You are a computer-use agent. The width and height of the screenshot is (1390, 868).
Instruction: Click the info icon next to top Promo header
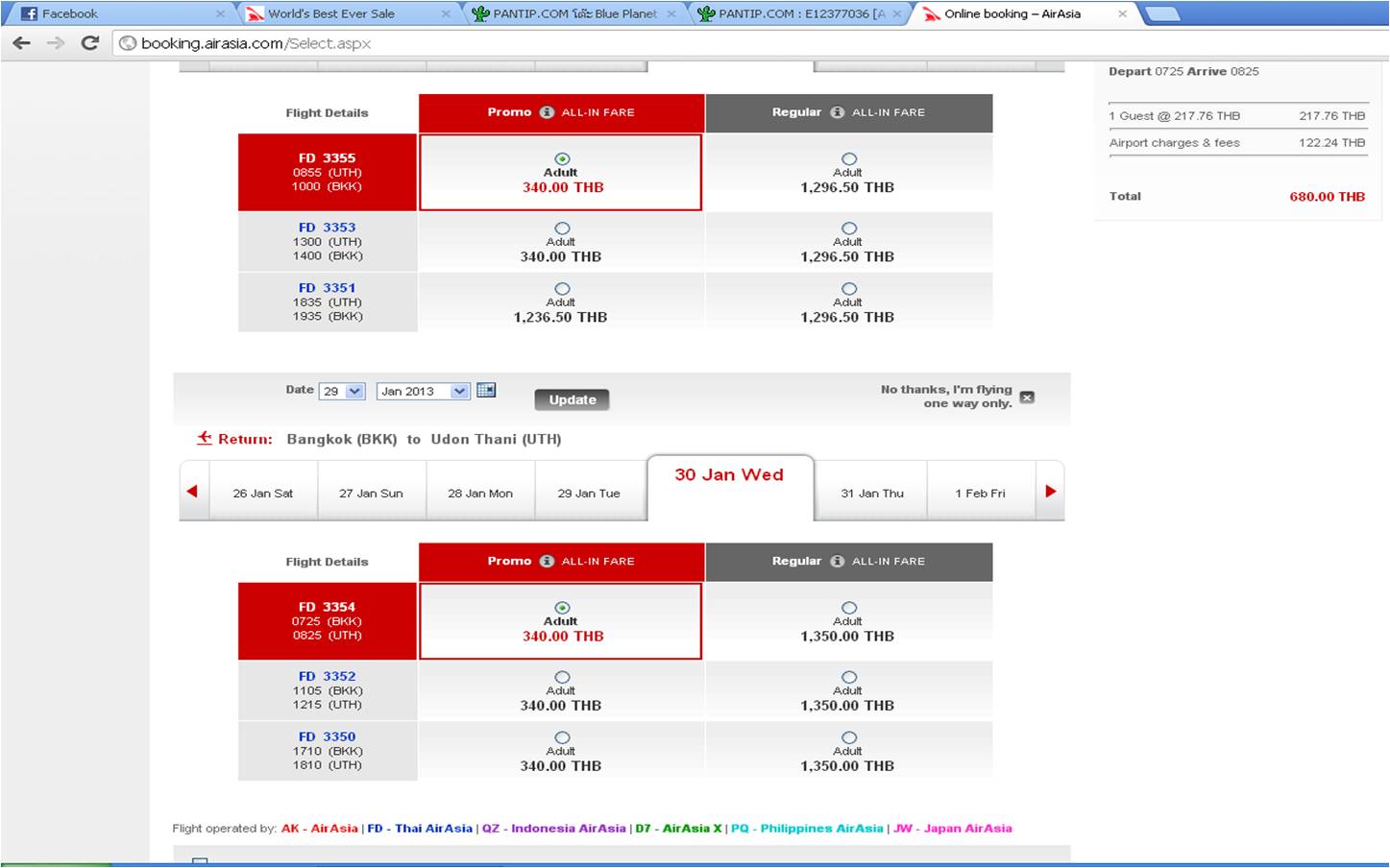point(547,112)
